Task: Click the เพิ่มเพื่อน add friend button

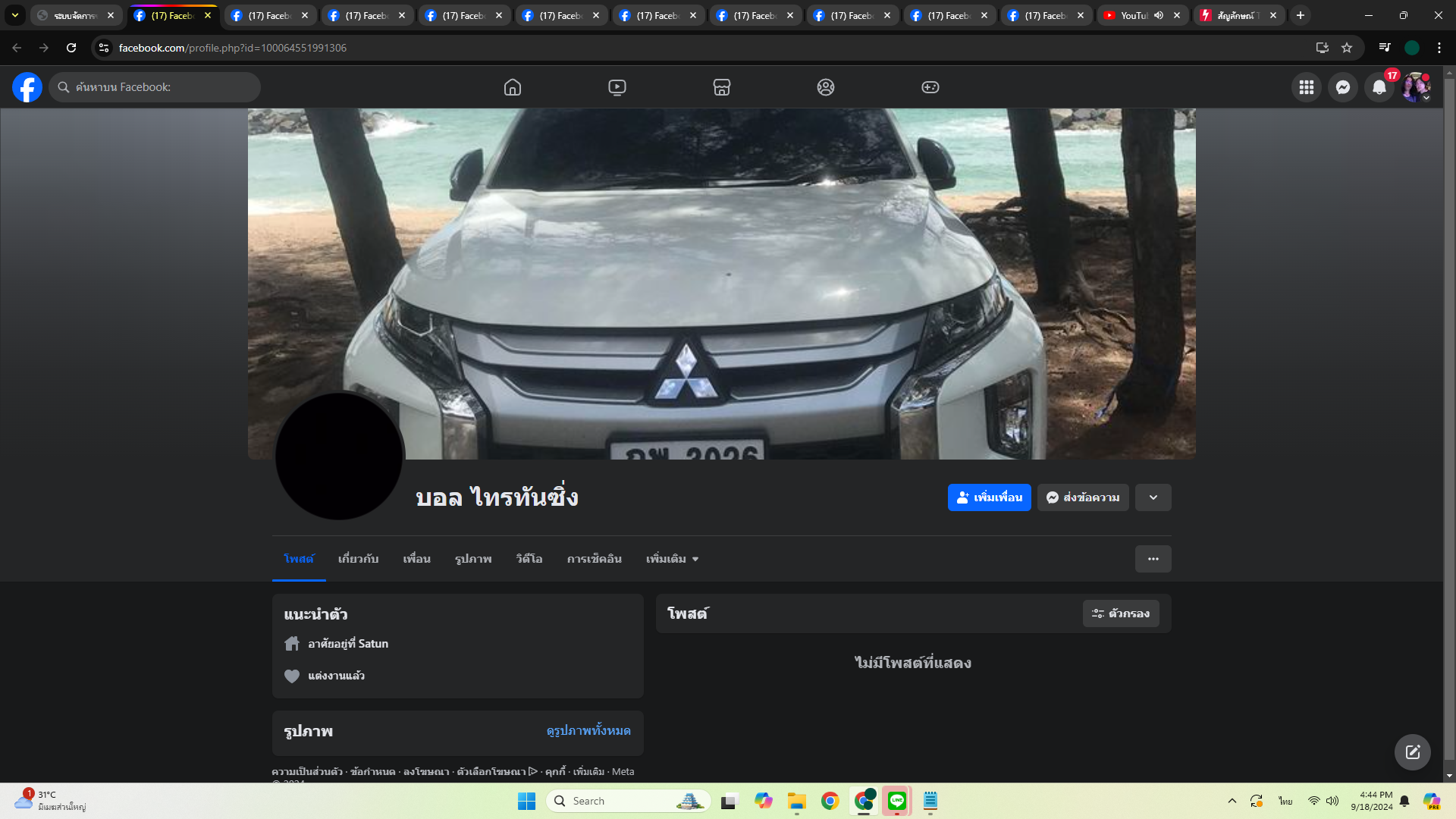Action: [989, 497]
